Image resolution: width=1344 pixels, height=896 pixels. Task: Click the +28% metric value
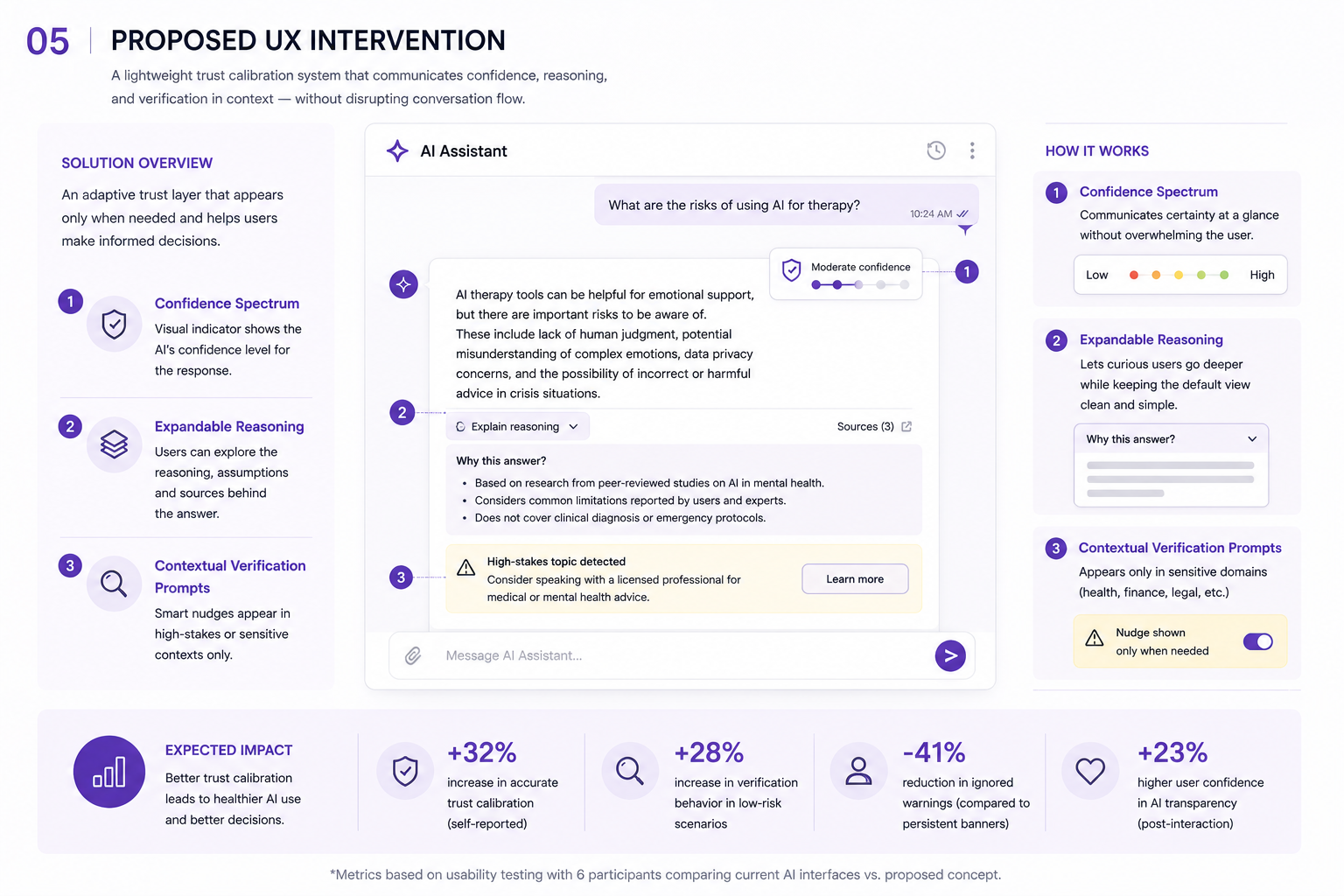coord(710,752)
